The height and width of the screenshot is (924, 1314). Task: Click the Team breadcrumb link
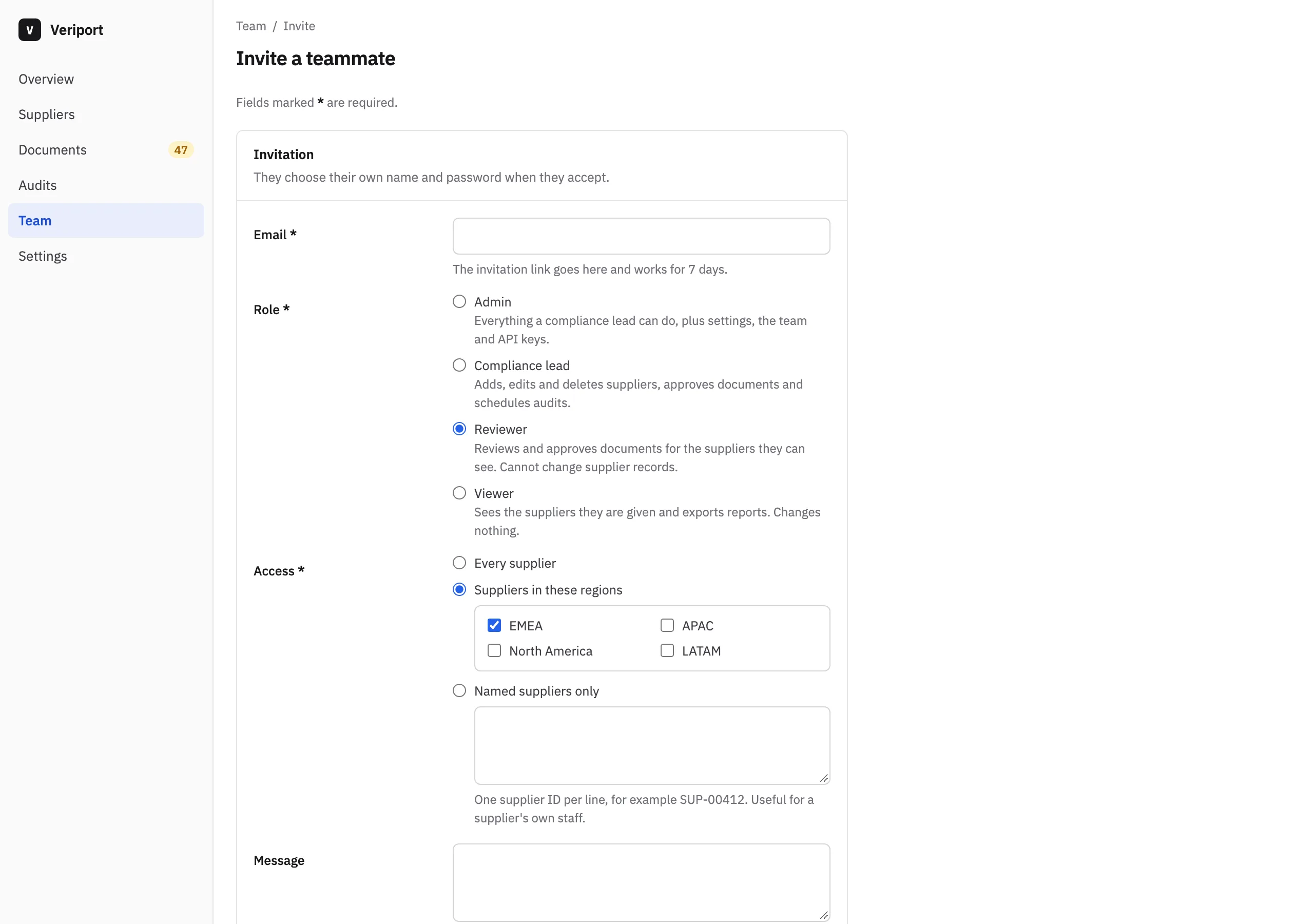coord(251,26)
